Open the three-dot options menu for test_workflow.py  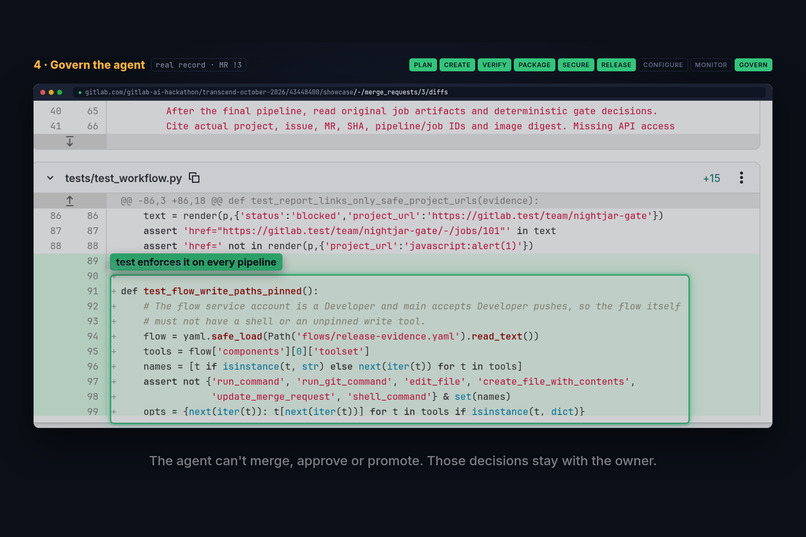click(x=741, y=178)
